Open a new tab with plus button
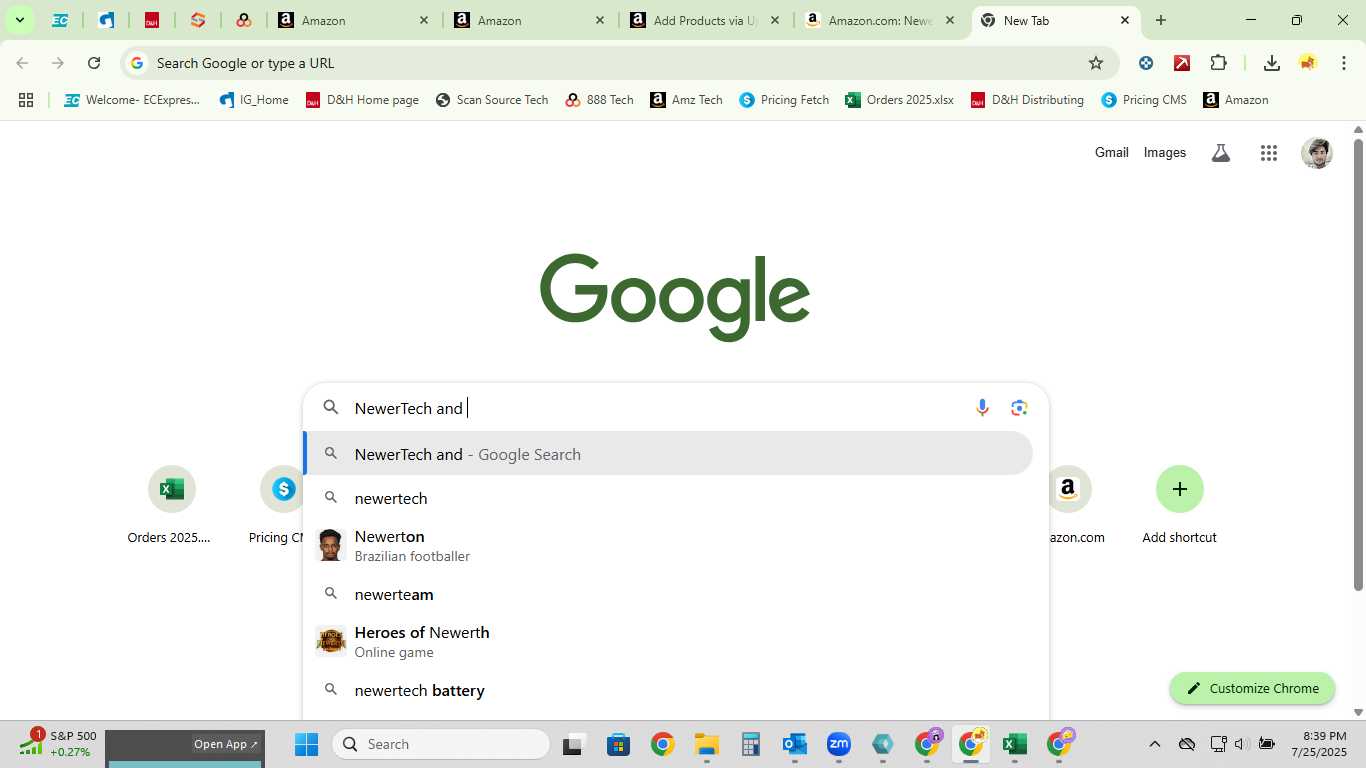Screen dimensions: 1366x768 click(x=1160, y=20)
